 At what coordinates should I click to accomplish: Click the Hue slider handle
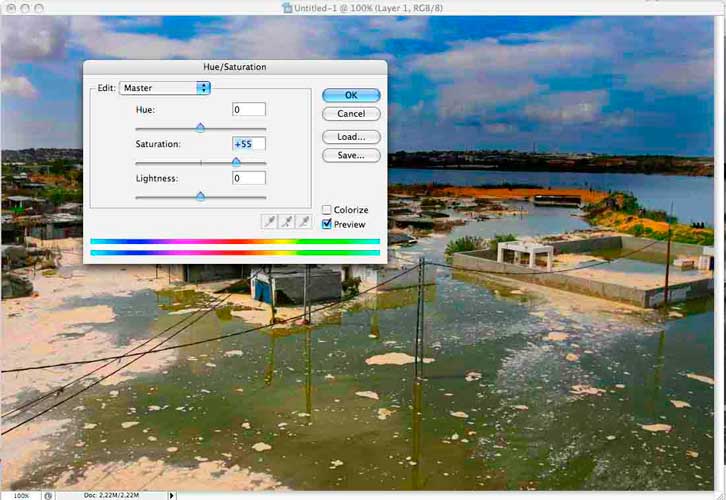click(200, 128)
